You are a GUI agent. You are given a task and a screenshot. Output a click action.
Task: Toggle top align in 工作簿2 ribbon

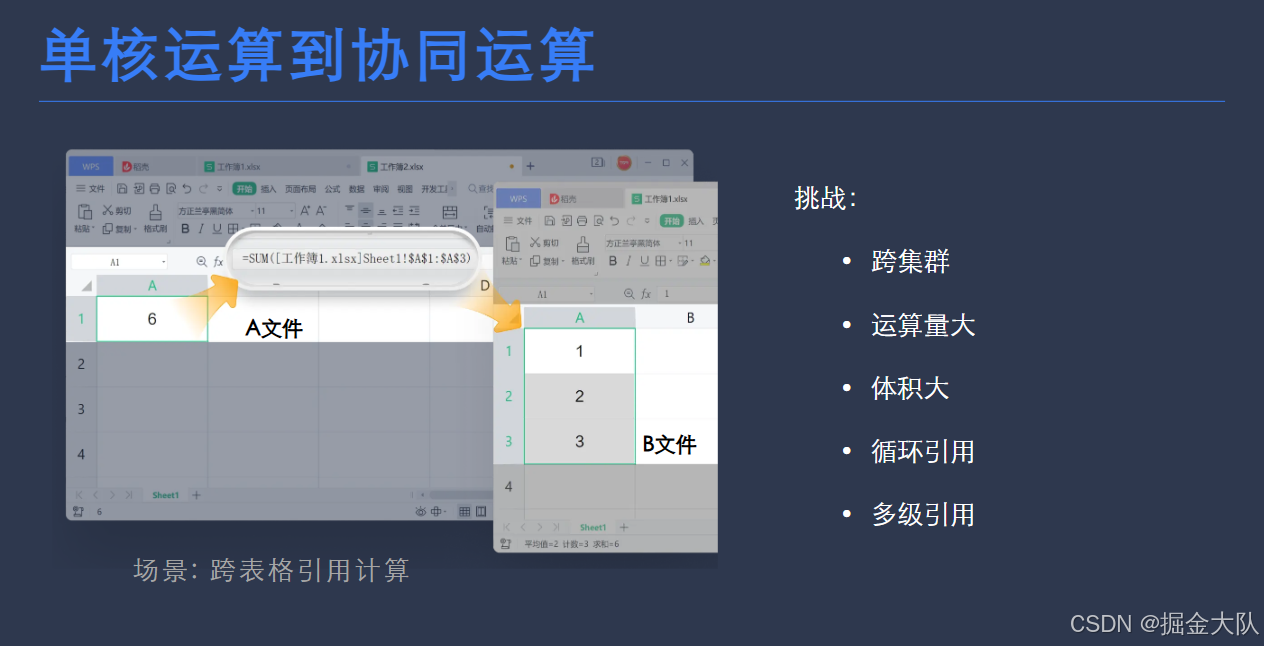coord(349,209)
